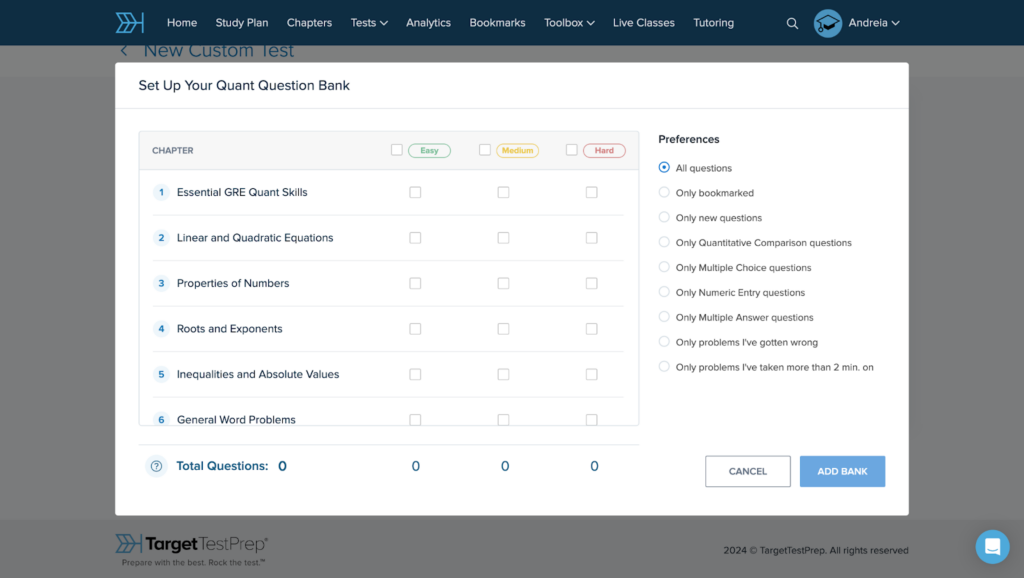Click the TTP logo in the navigation bar
Viewport: 1024px width, 578px height.
click(129, 21)
